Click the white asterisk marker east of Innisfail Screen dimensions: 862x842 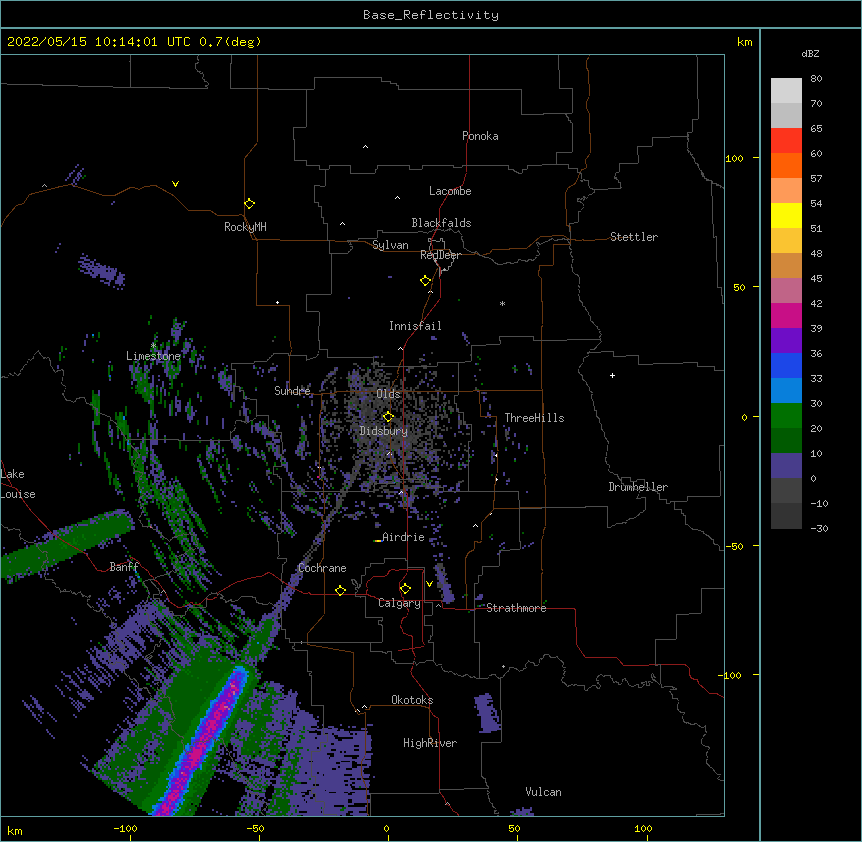pyautogui.click(x=502, y=303)
